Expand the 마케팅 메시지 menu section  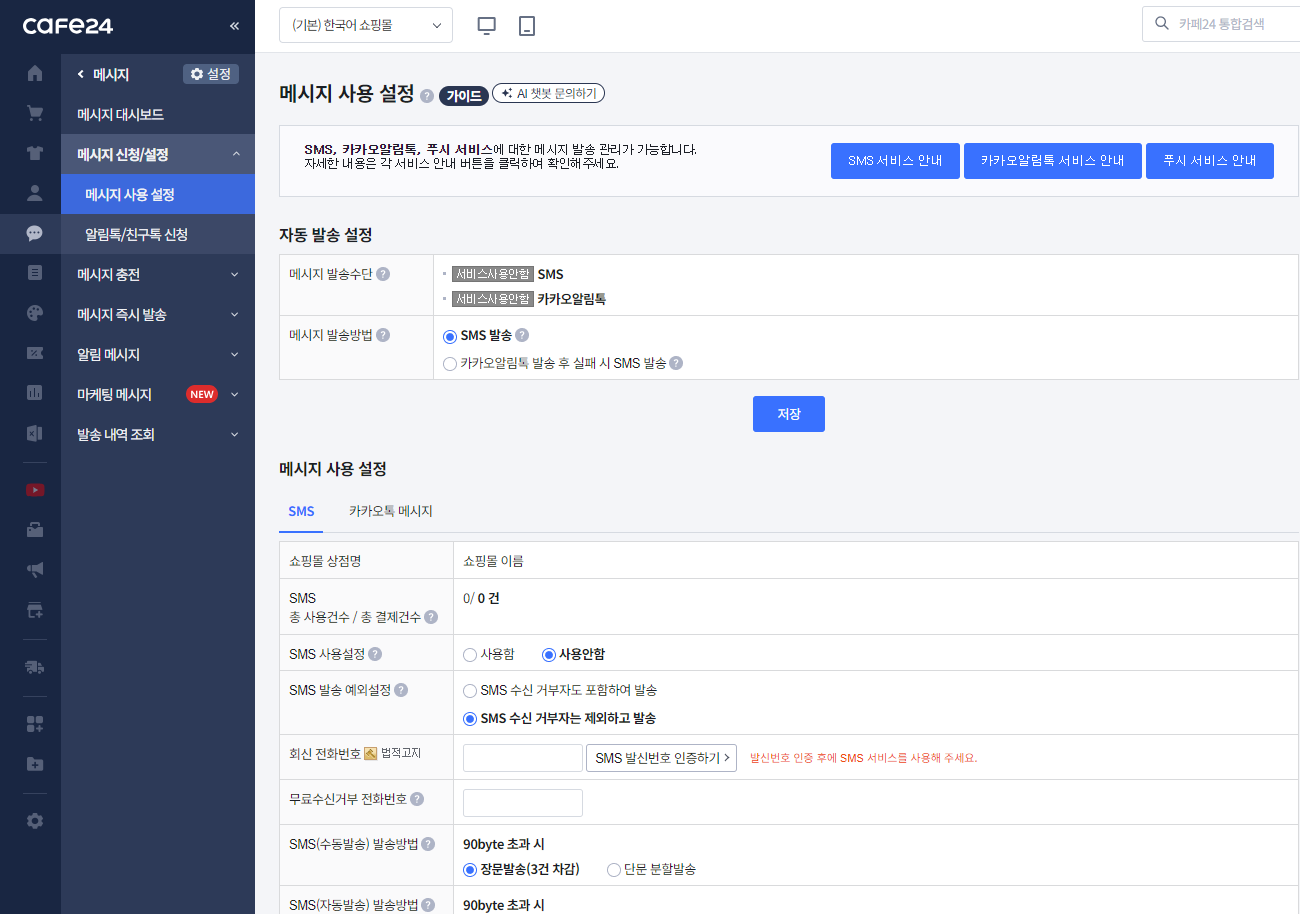point(158,394)
